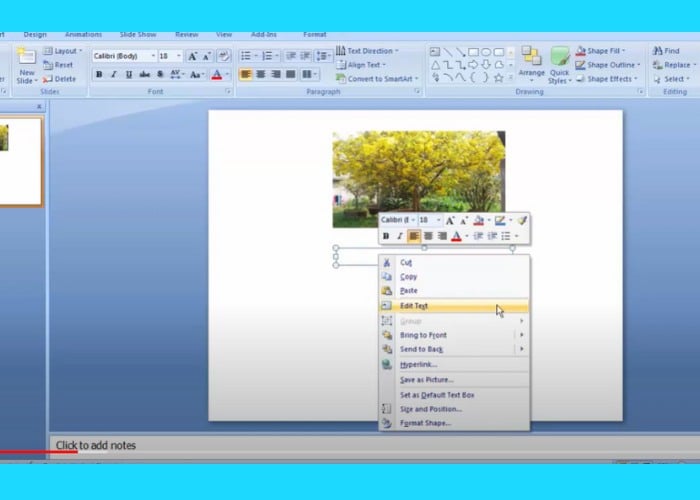Select the Right Arrow shape in gallery
700x500 pixels.
pos(473,65)
